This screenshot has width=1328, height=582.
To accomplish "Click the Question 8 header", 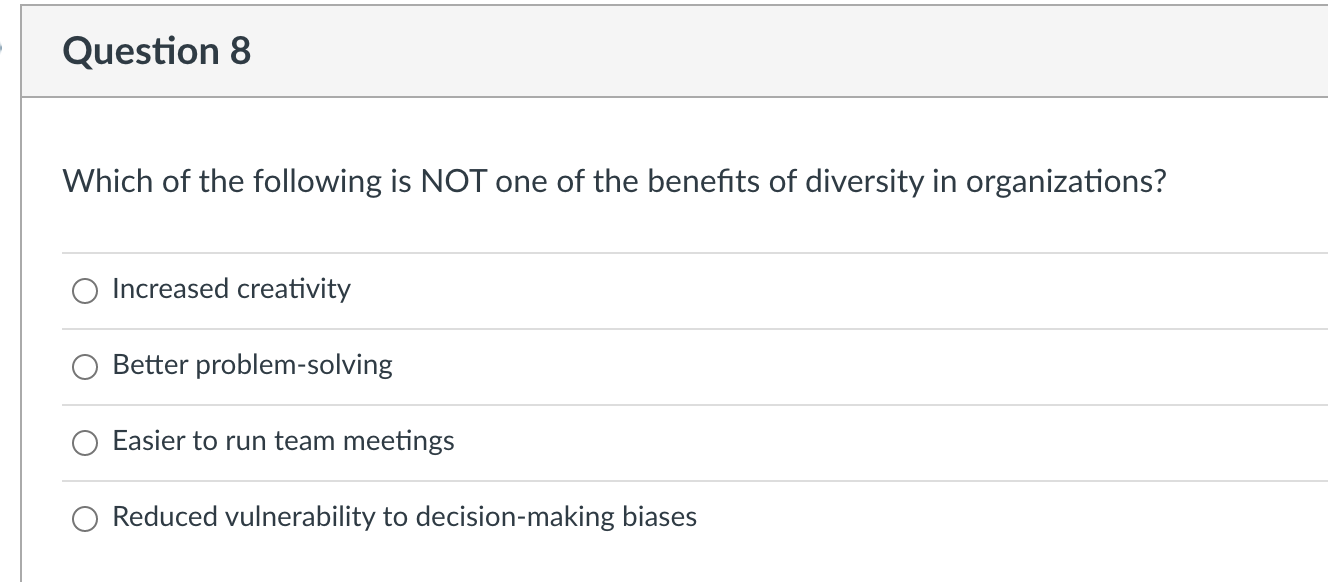I will click(156, 50).
